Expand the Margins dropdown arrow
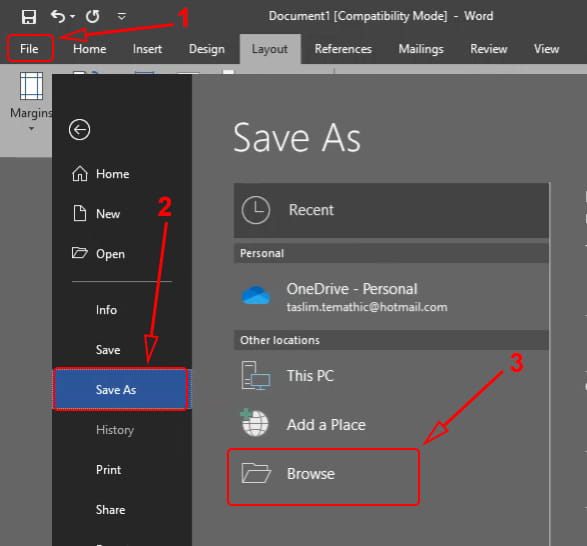Viewport: 587px width, 546px height. coord(31,128)
